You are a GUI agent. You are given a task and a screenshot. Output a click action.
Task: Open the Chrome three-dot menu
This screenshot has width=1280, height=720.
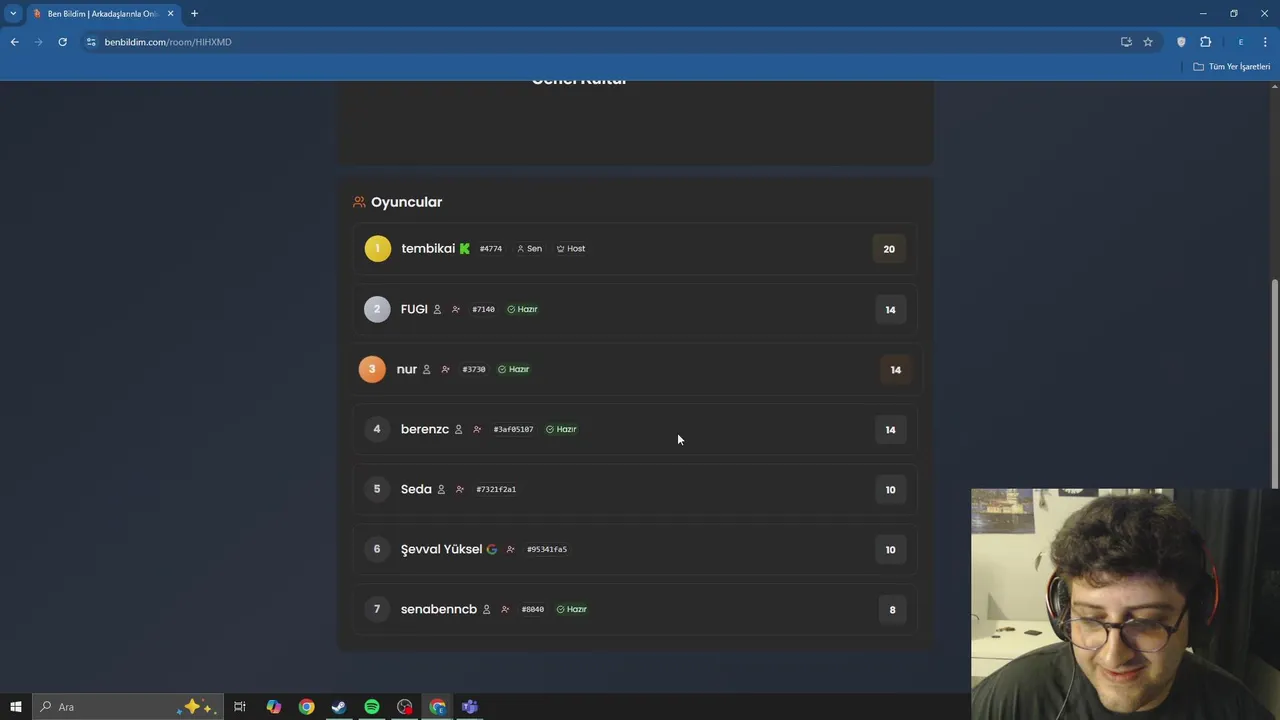click(1265, 42)
